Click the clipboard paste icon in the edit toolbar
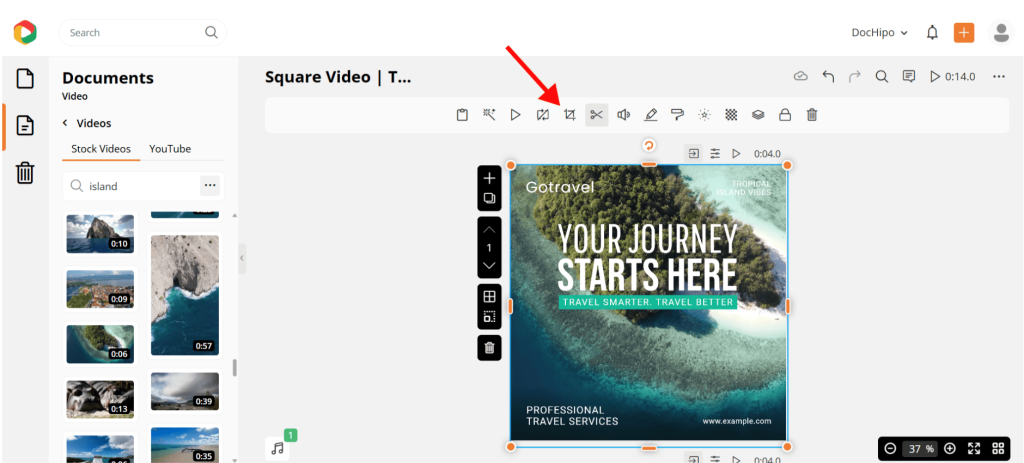This screenshot has height=463, width=1024. tap(462, 115)
